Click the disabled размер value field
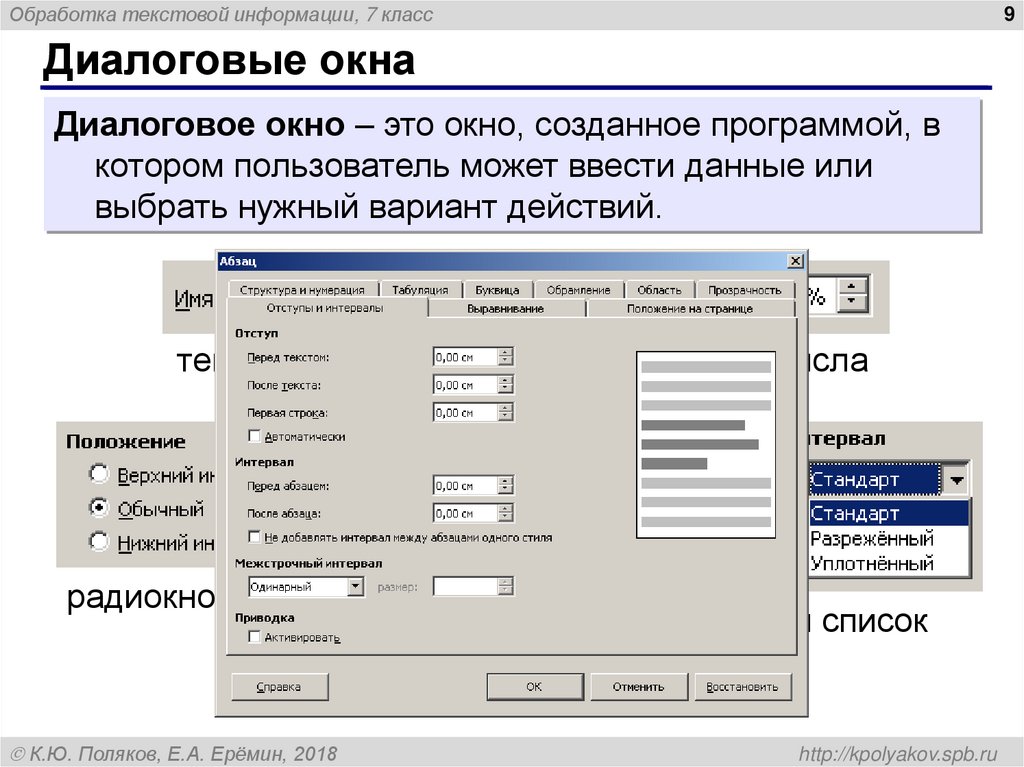Viewport: 1024px width, 767px height. [x=466, y=587]
